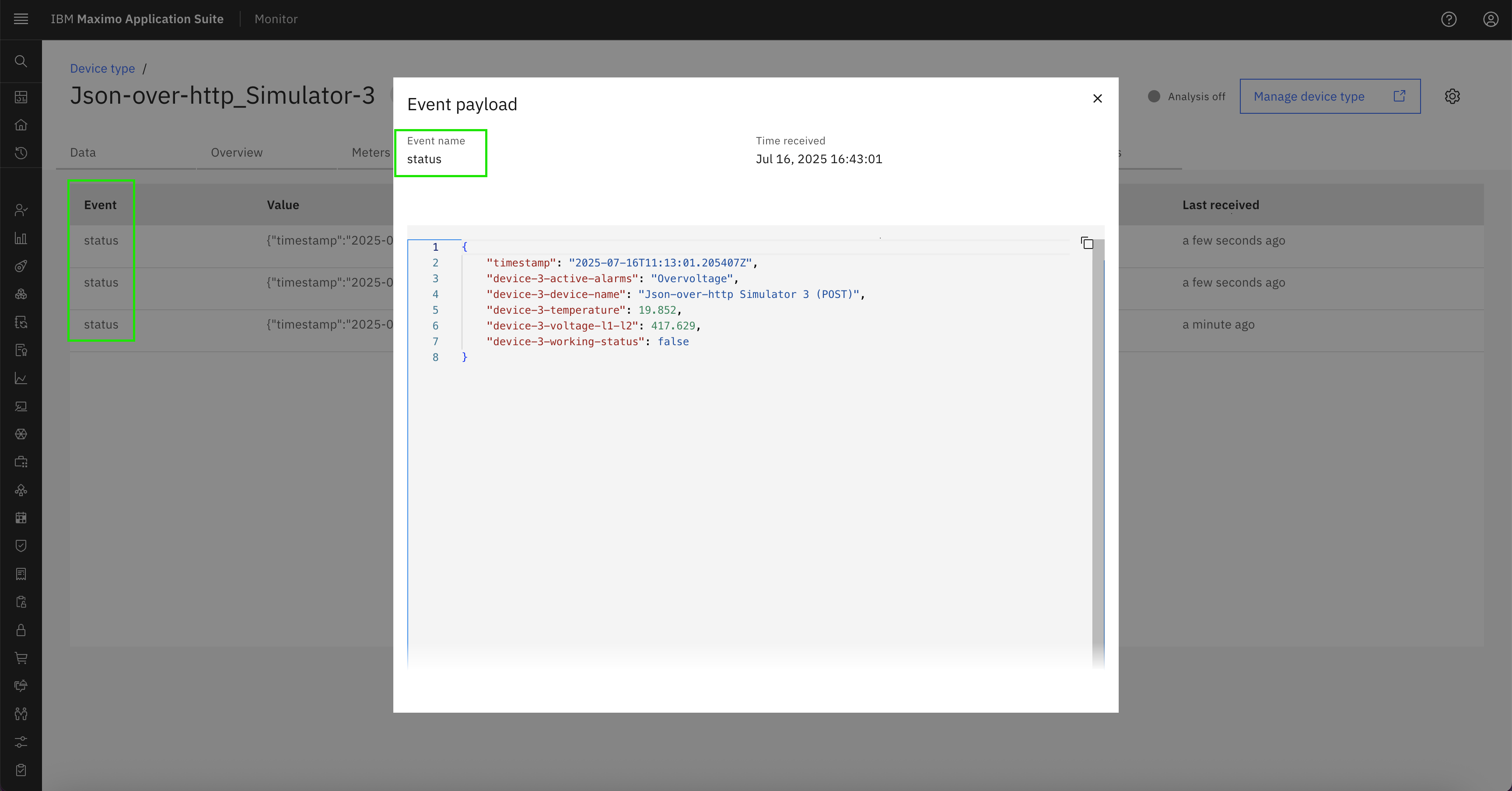Open device type settings gear

[1452, 96]
